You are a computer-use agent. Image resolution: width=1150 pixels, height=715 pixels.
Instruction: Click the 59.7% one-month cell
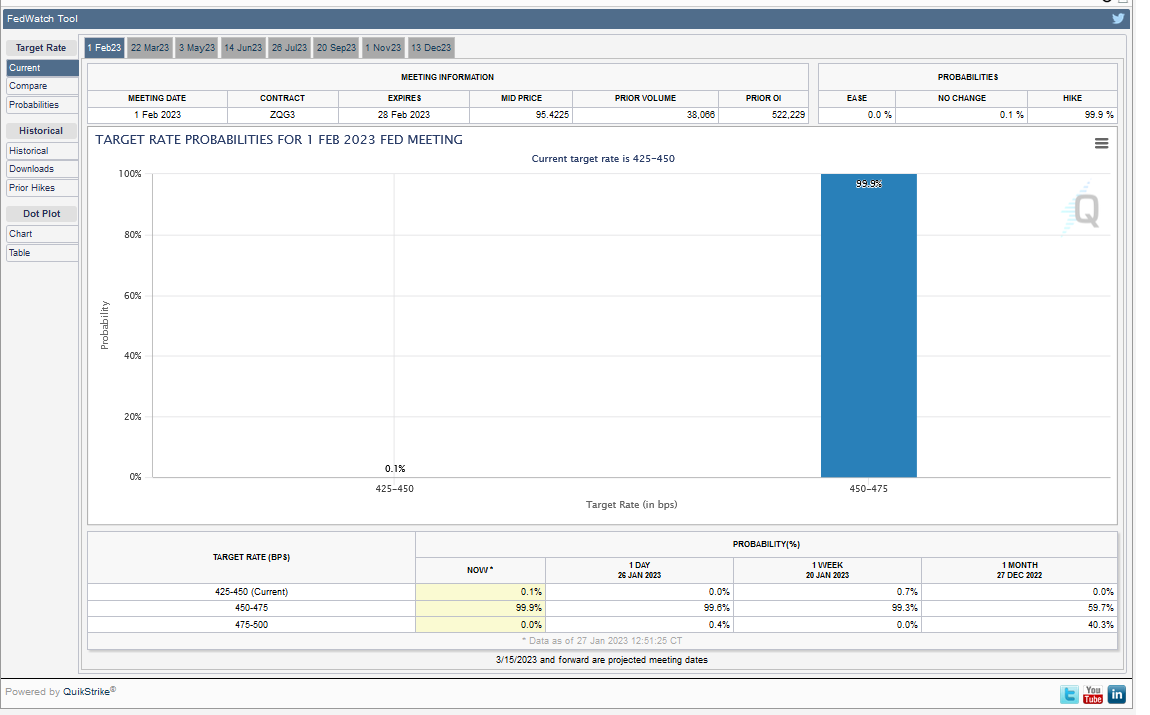(1019, 608)
